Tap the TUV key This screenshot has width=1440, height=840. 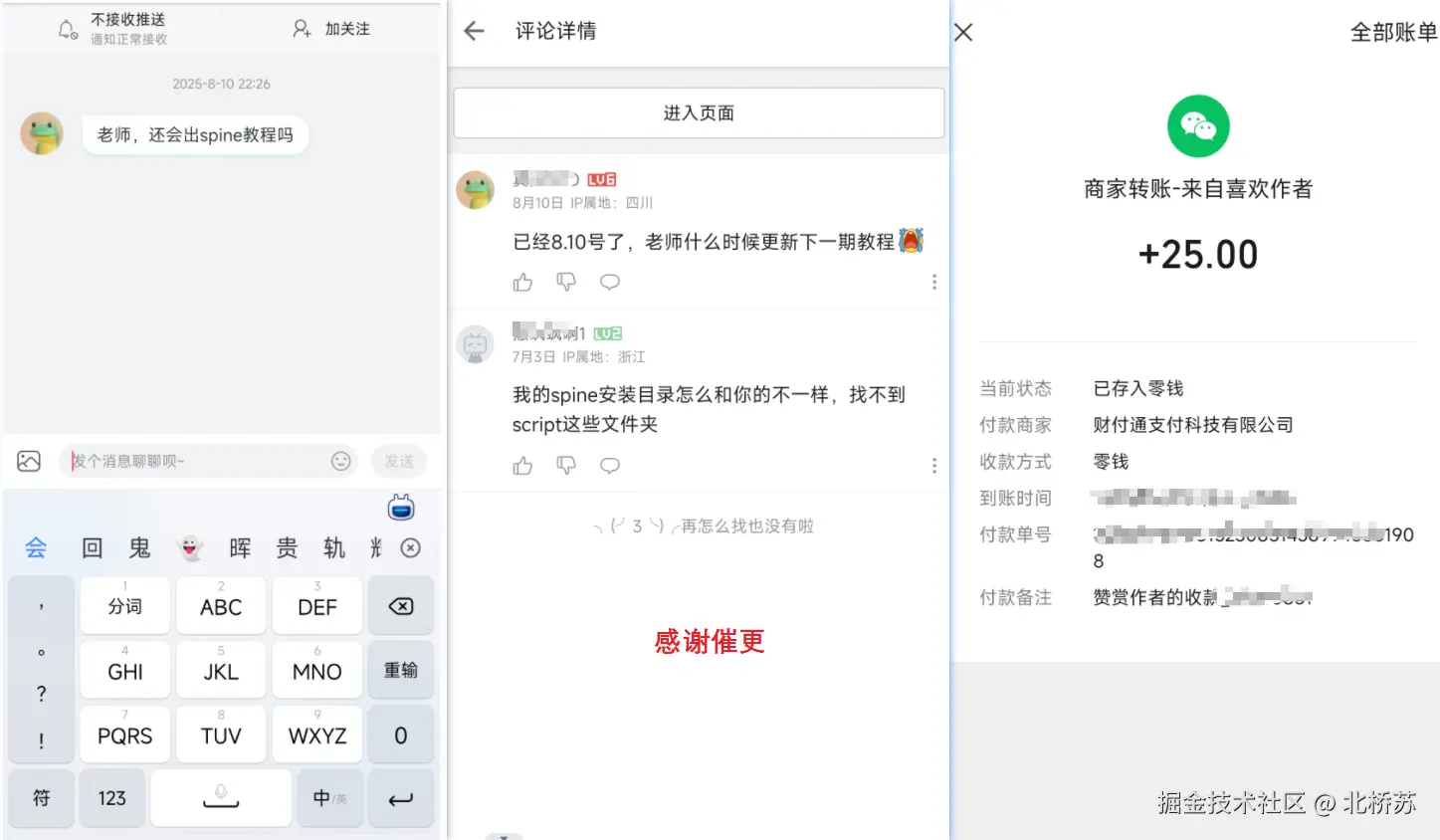[221, 735]
